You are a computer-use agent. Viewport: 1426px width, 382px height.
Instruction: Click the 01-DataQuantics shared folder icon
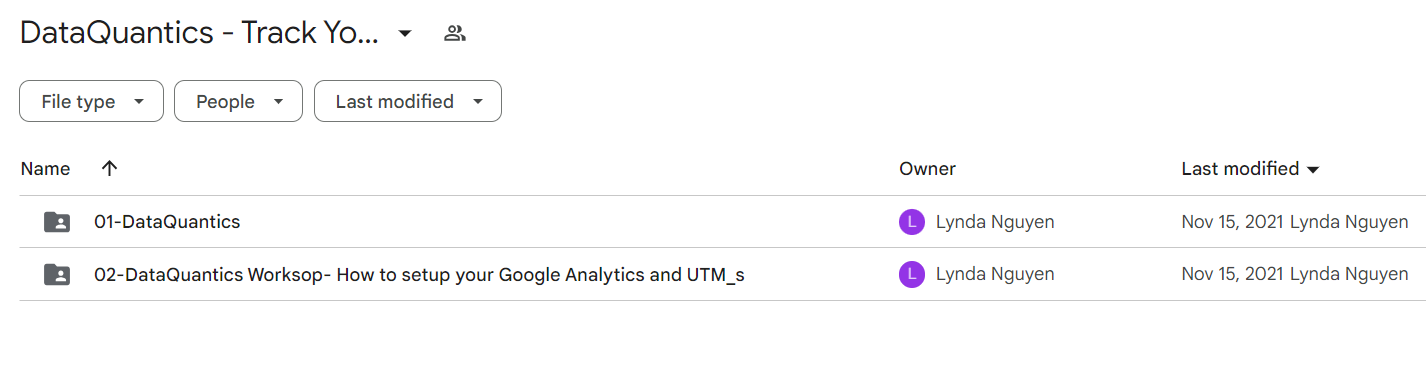click(57, 222)
